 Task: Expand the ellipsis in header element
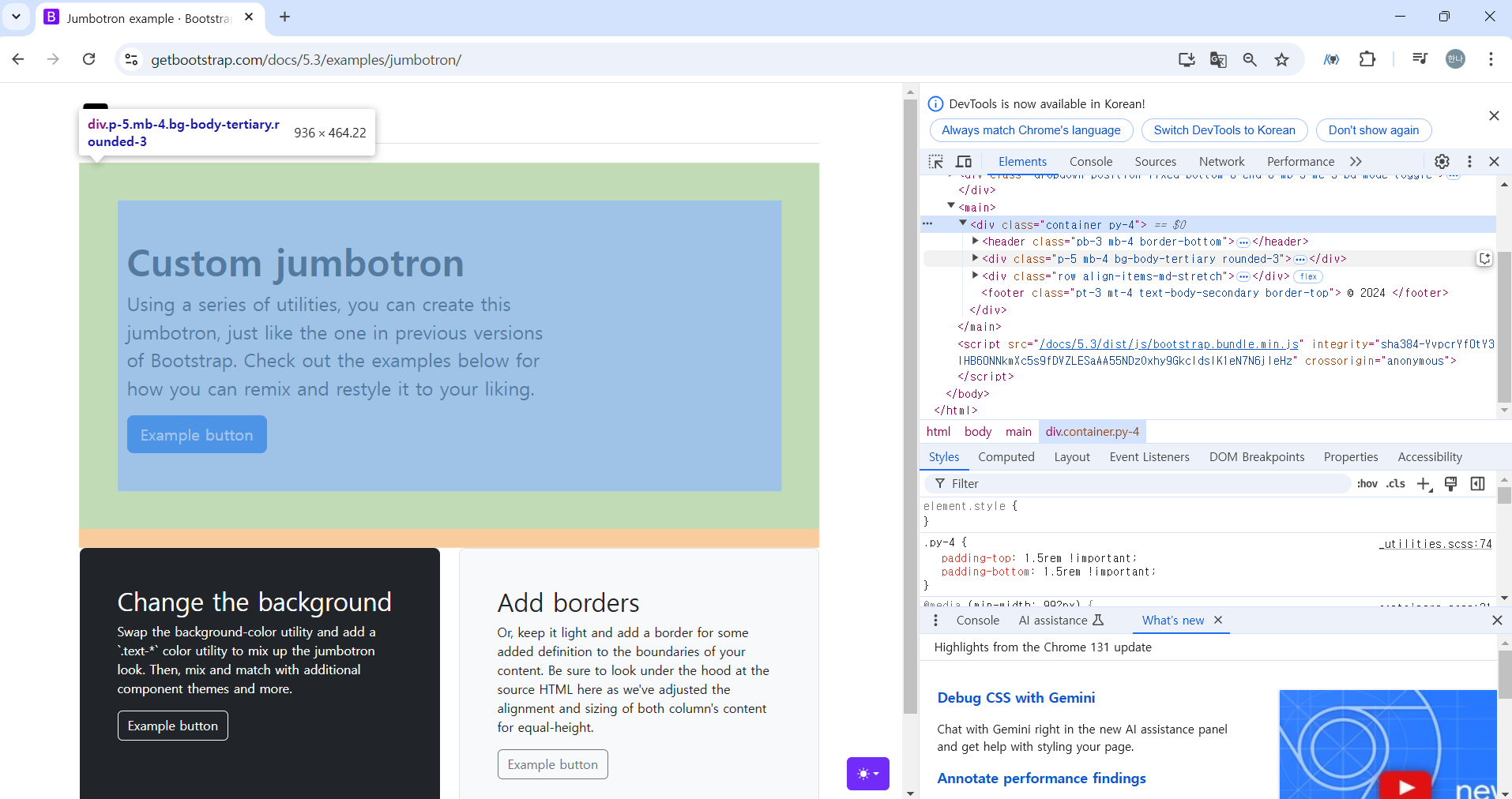[1243, 242]
